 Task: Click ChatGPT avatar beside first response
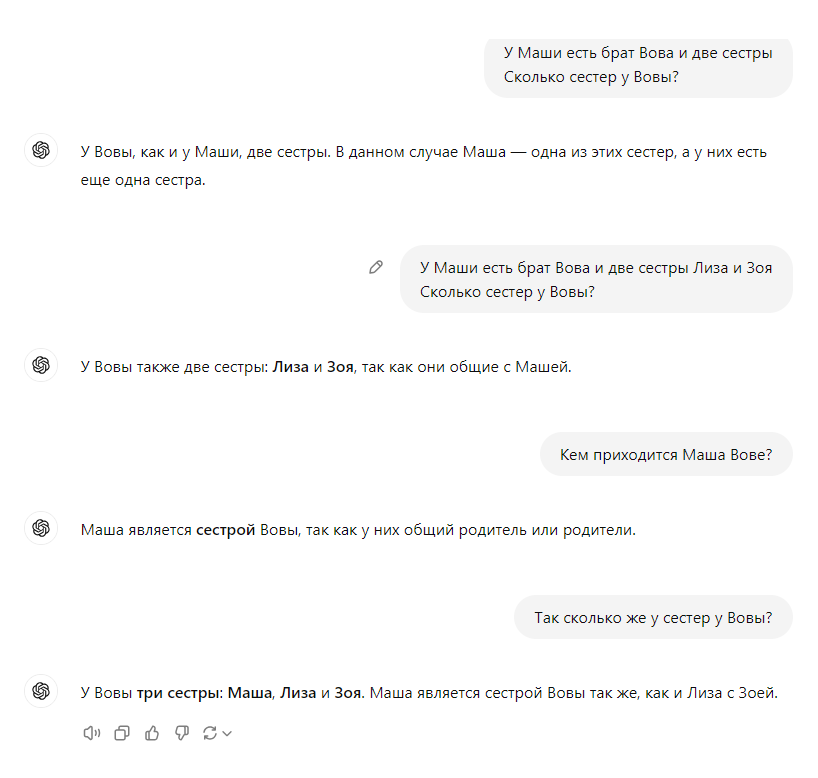[41, 150]
